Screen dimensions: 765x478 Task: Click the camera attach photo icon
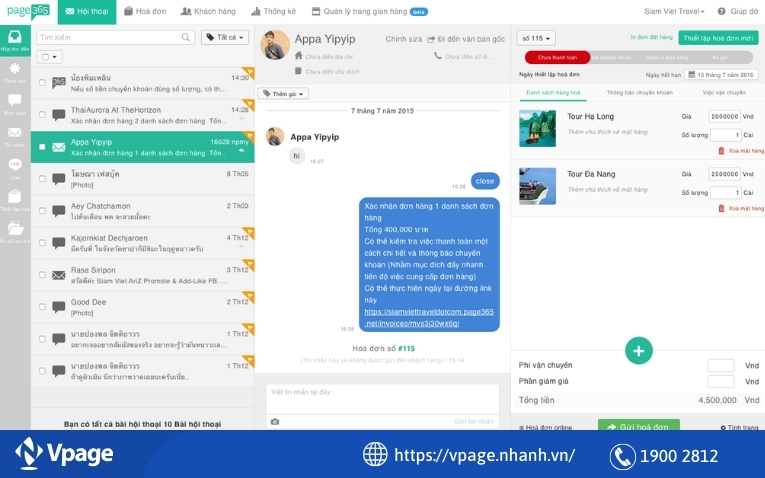pos(275,421)
